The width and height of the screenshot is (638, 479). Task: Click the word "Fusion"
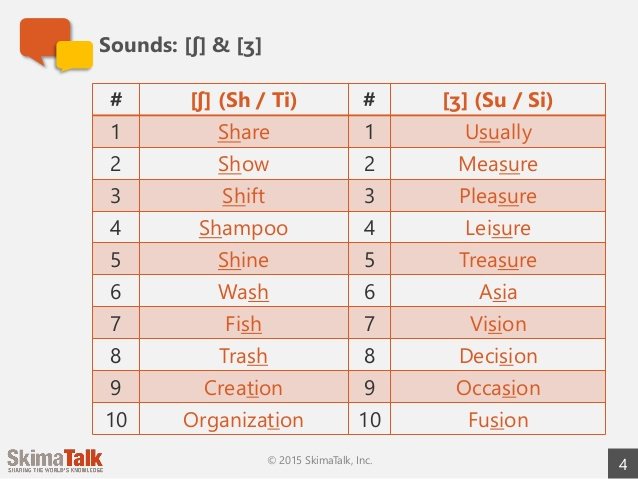coord(498,420)
